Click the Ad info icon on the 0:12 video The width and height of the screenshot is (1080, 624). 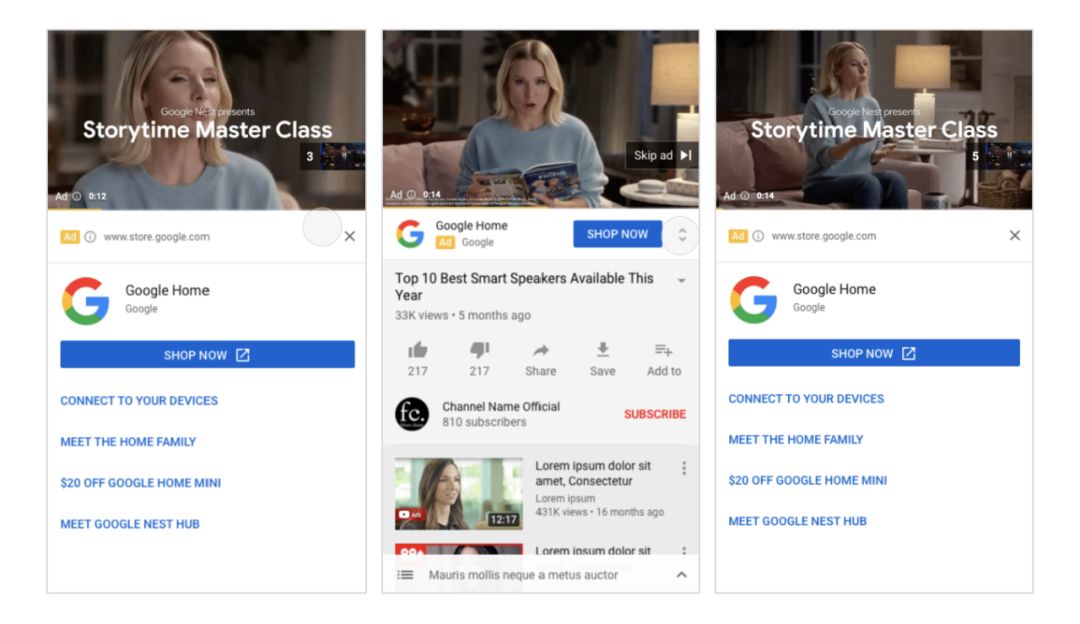(x=77, y=196)
